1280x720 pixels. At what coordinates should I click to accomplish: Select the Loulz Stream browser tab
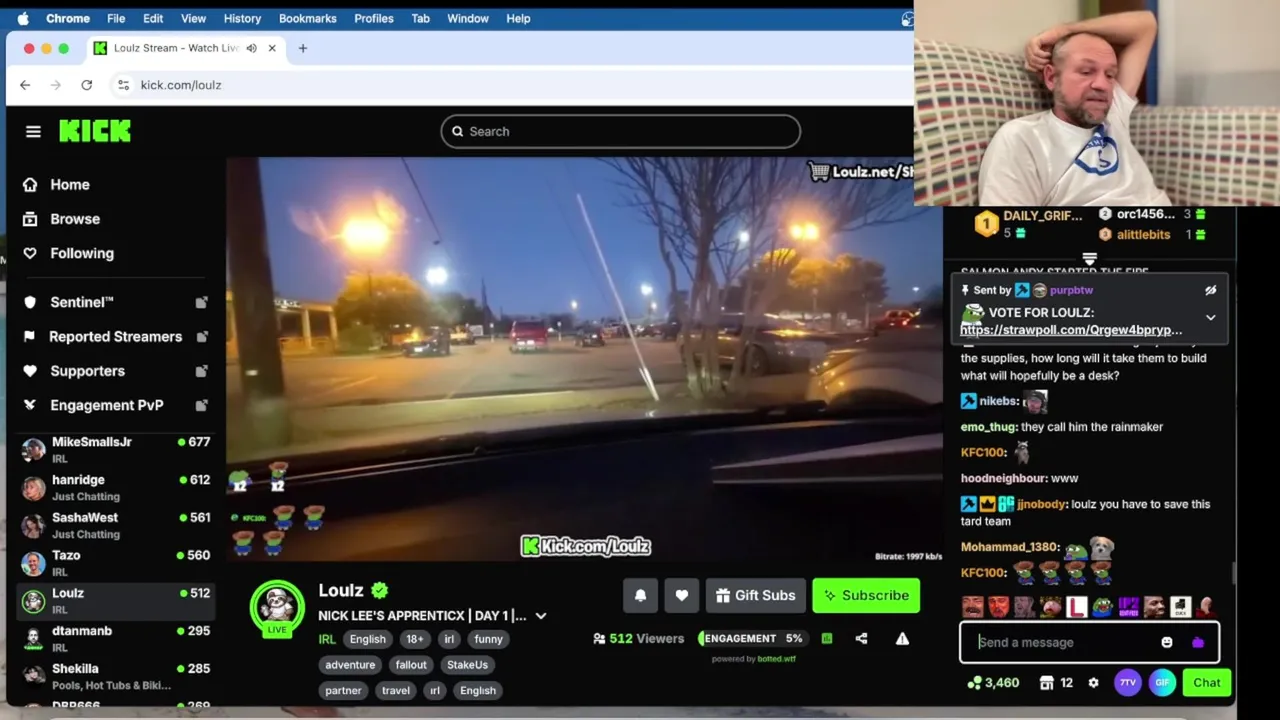tap(185, 48)
